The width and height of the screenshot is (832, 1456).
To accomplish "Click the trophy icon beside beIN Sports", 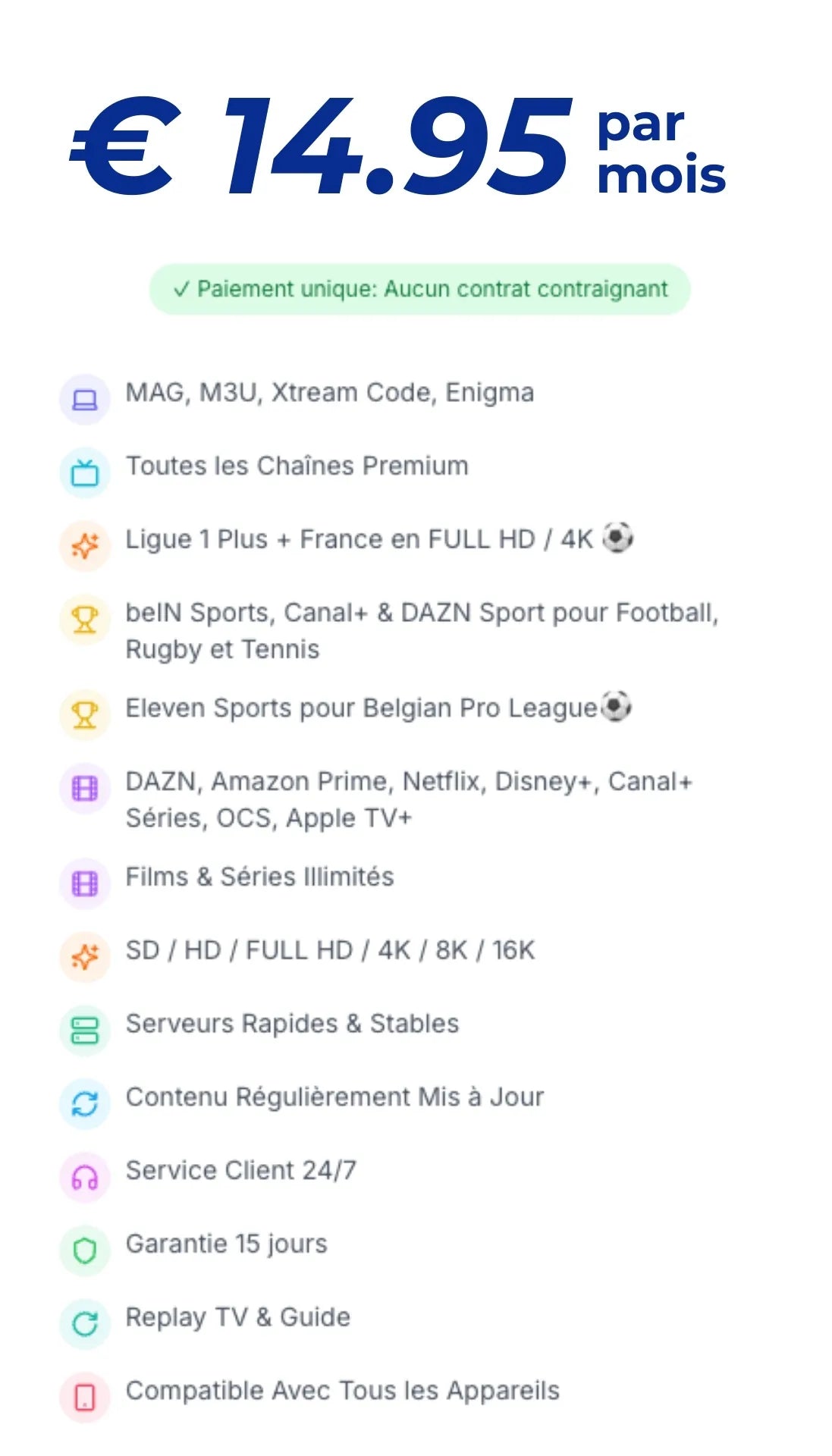I will pos(85,620).
